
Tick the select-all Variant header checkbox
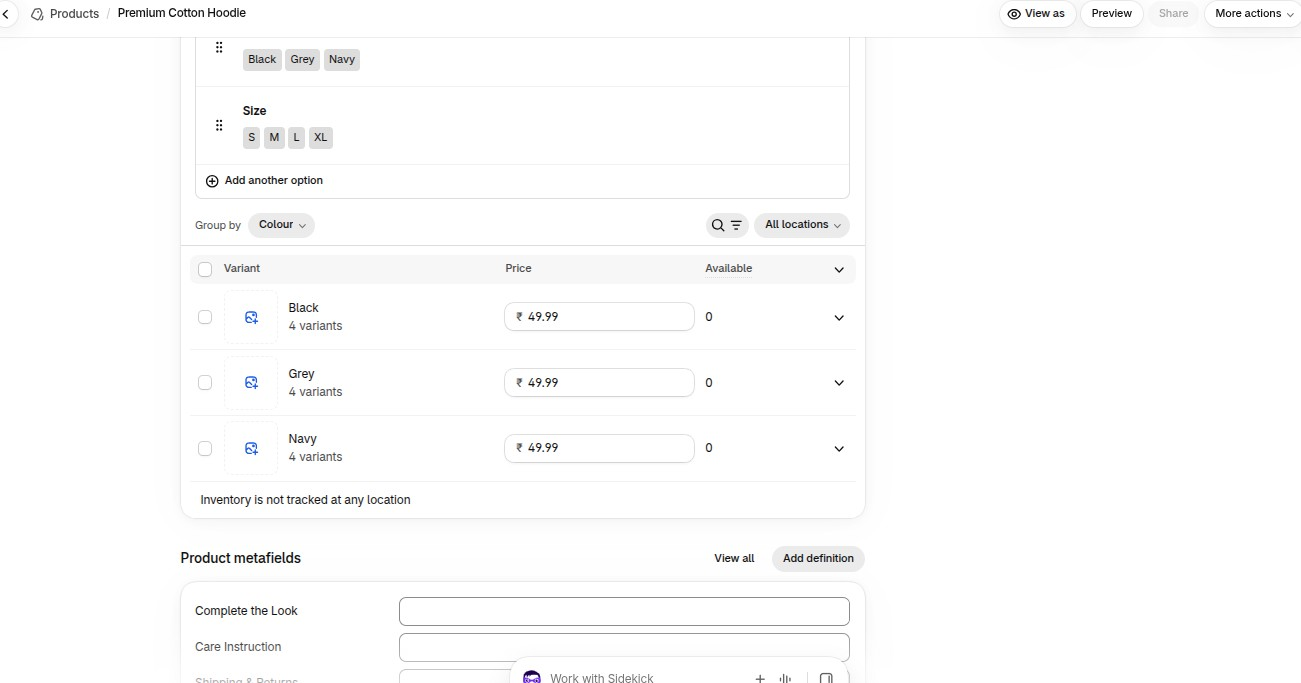click(x=205, y=269)
